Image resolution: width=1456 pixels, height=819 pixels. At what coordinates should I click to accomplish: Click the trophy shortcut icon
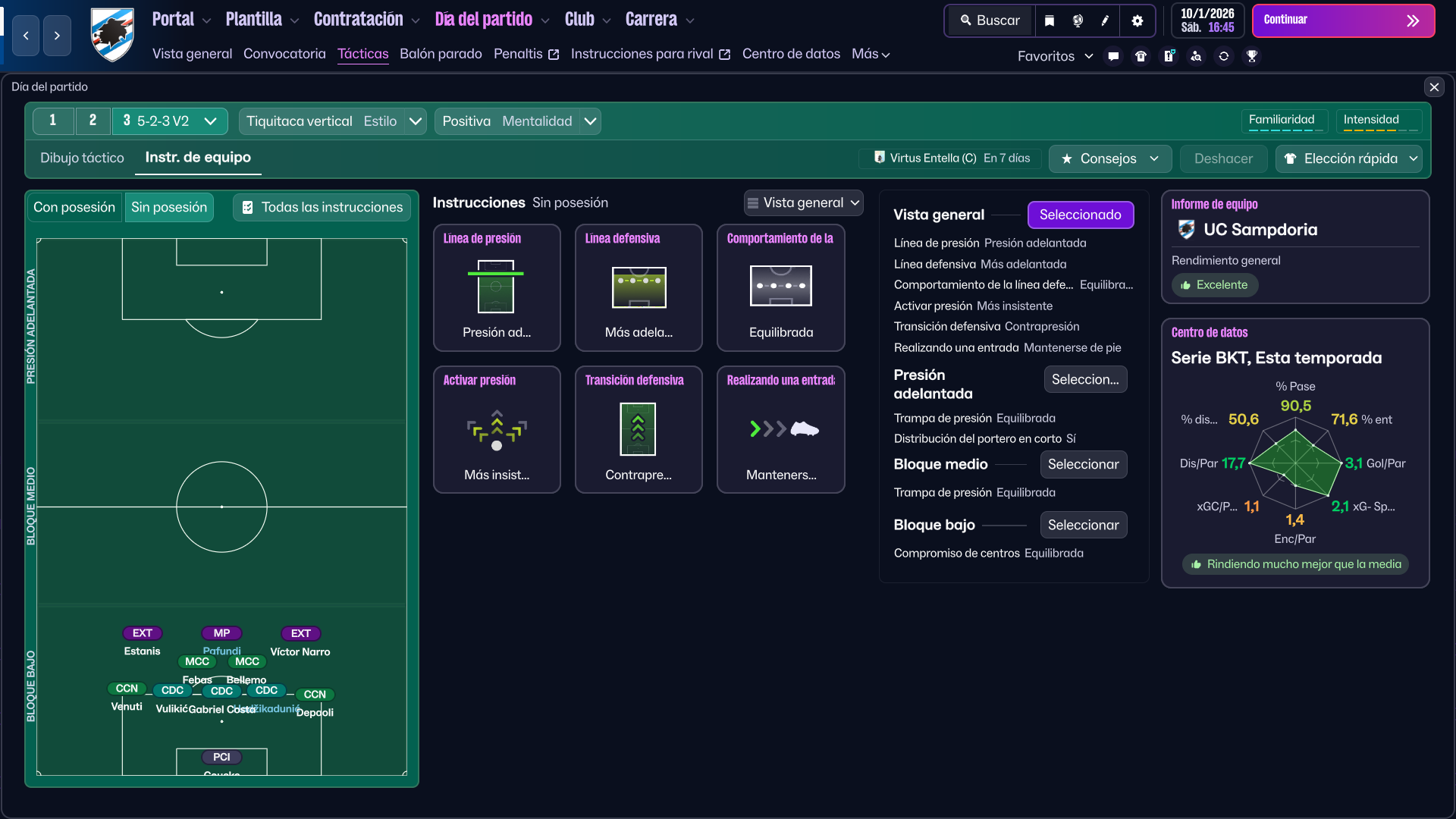point(1252,56)
